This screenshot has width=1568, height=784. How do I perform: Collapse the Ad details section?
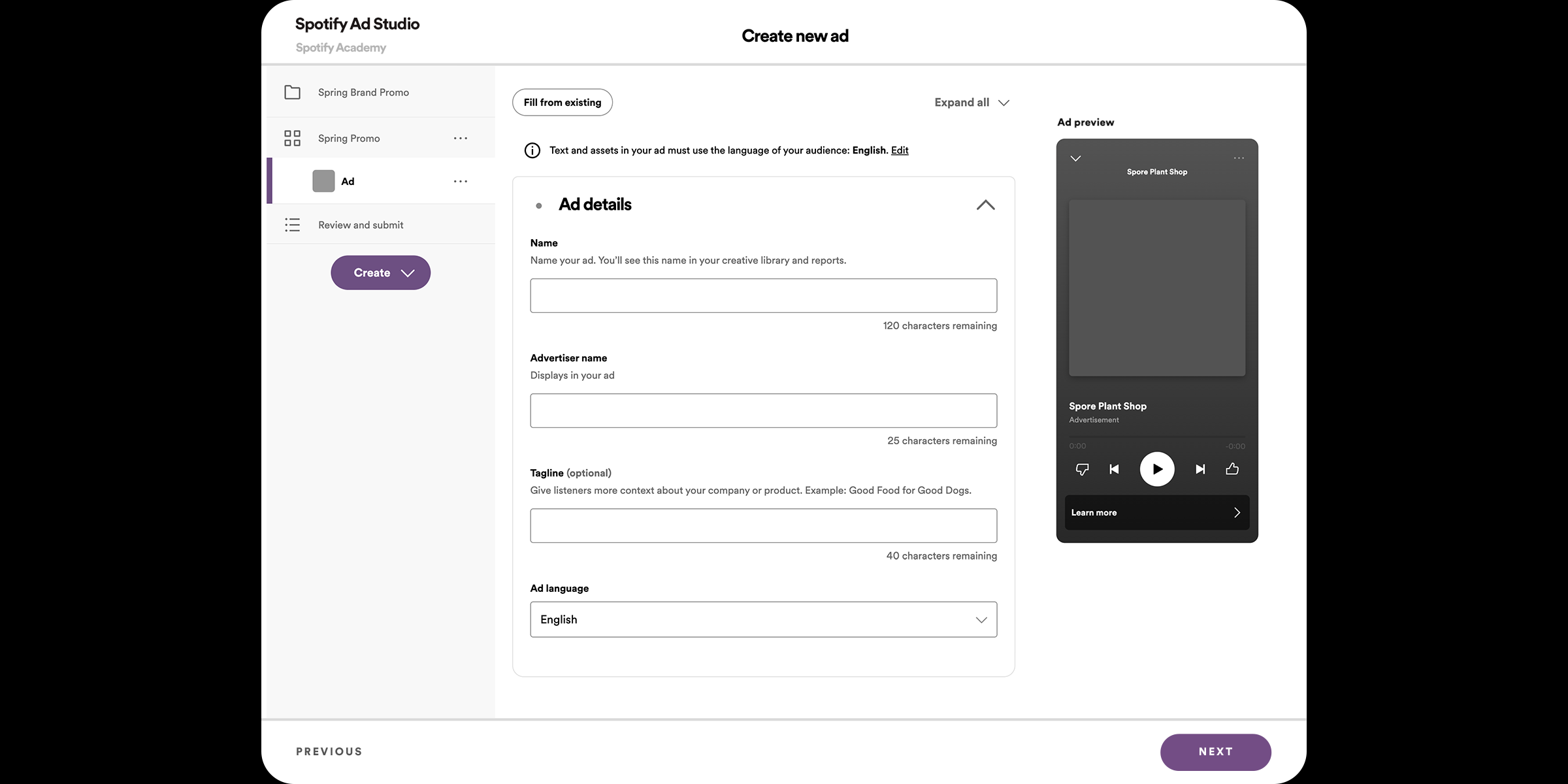pos(985,205)
